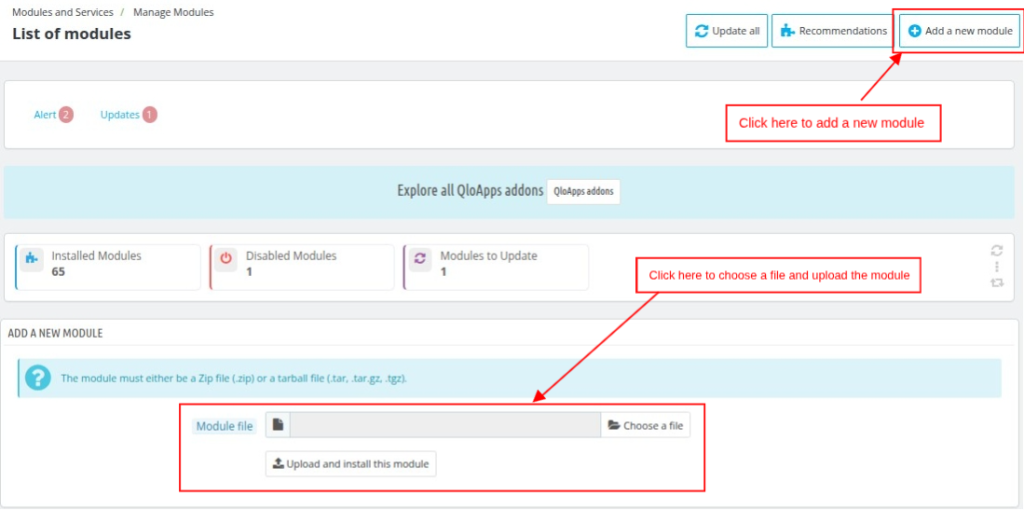
Task: Select the Modules to Update card
Action: pos(496,267)
